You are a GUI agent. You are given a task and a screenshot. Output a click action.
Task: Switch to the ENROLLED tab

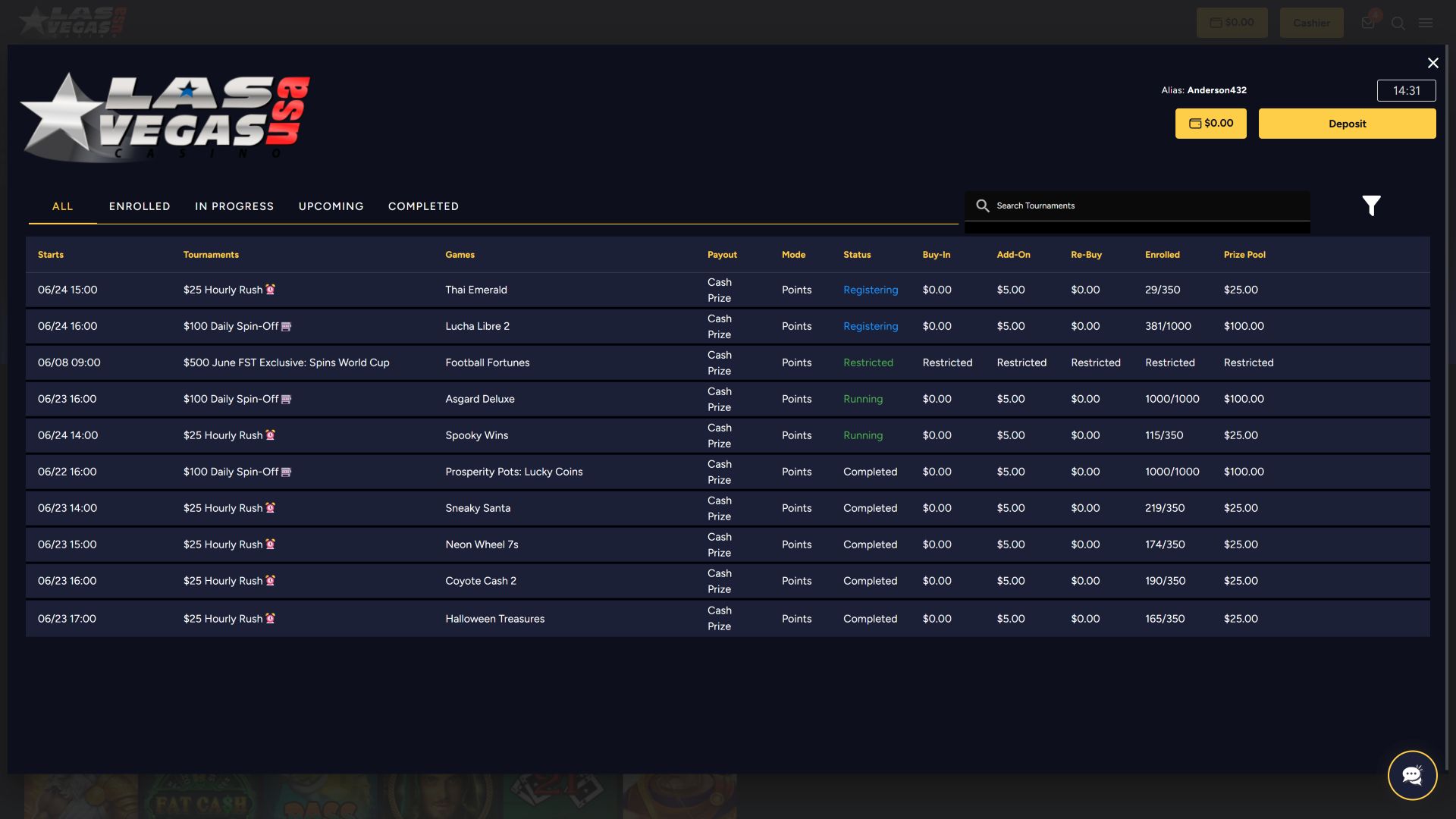(x=140, y=206)
